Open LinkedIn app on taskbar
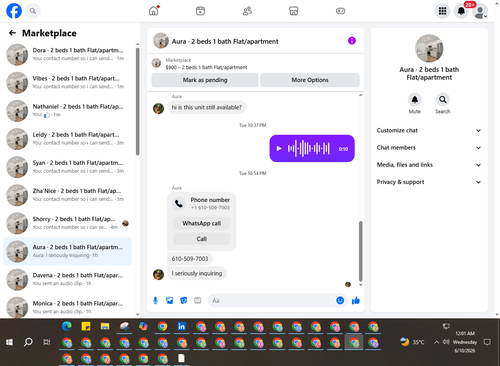Image resolution: width=500 pixels, height=366 pixels. pyautogui.click(x=181, y=326)
